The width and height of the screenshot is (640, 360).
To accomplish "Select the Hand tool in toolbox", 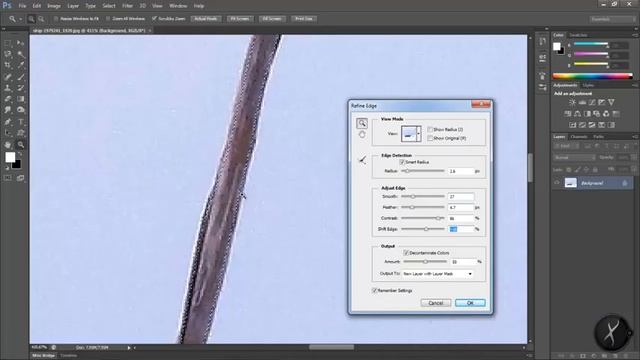I will (8, 144).
